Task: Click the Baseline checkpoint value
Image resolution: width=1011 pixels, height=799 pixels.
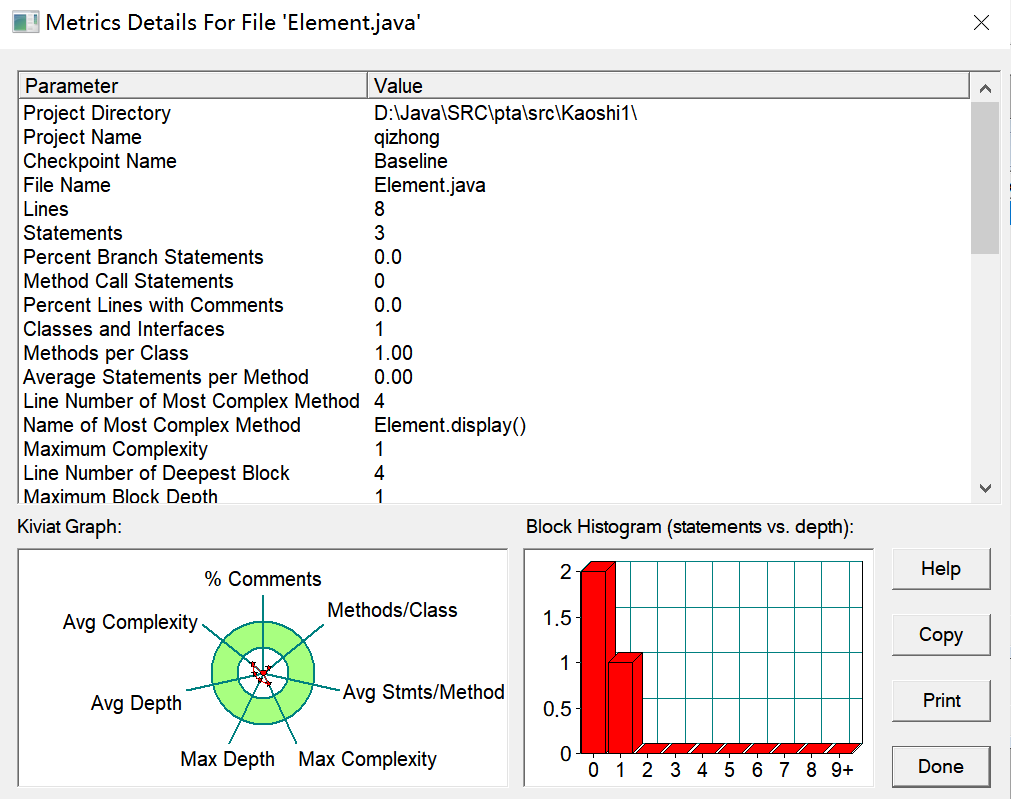Action: (411, 161)
